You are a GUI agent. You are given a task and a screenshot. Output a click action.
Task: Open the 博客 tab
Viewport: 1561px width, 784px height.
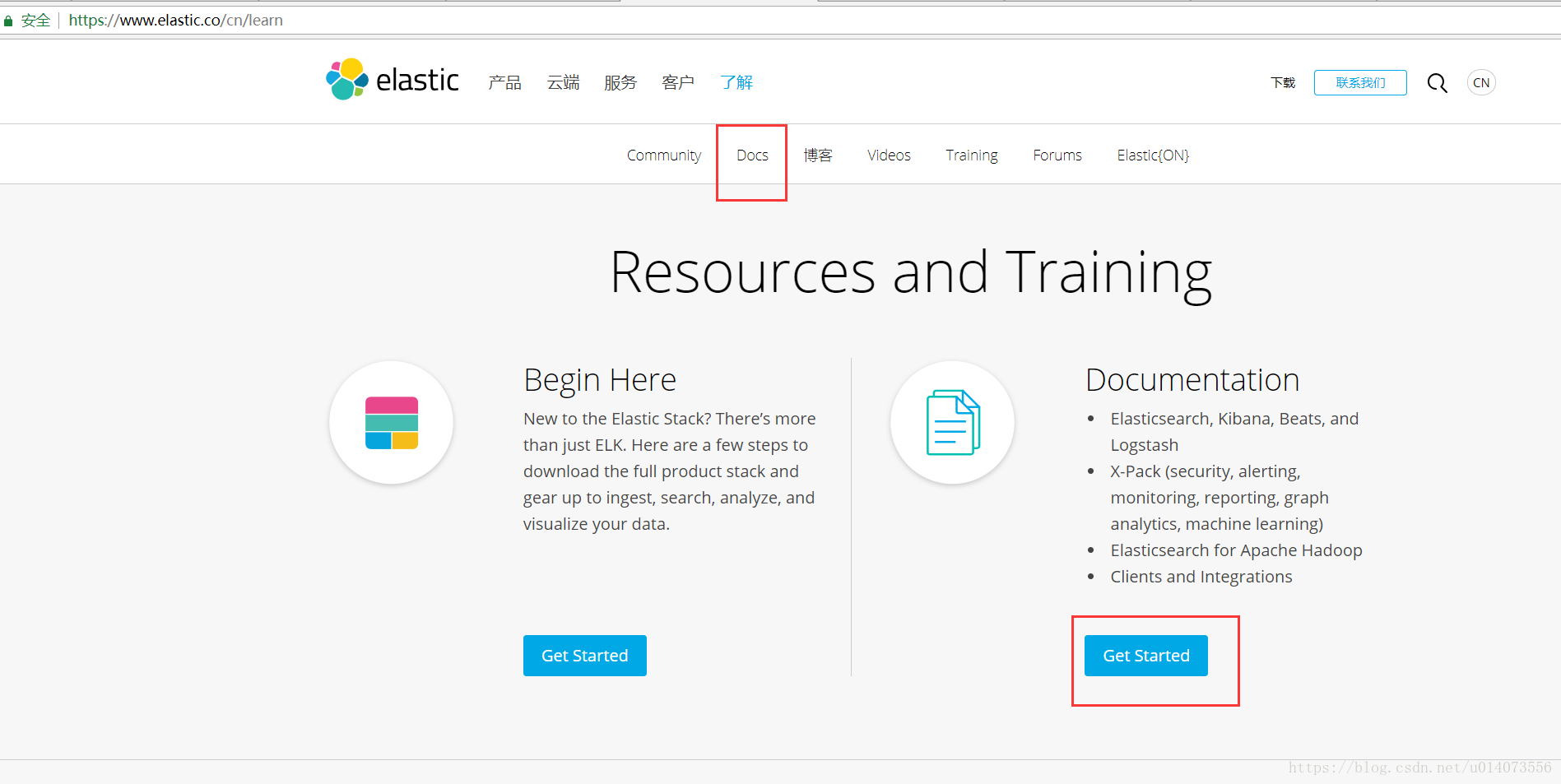click(818, 155)
